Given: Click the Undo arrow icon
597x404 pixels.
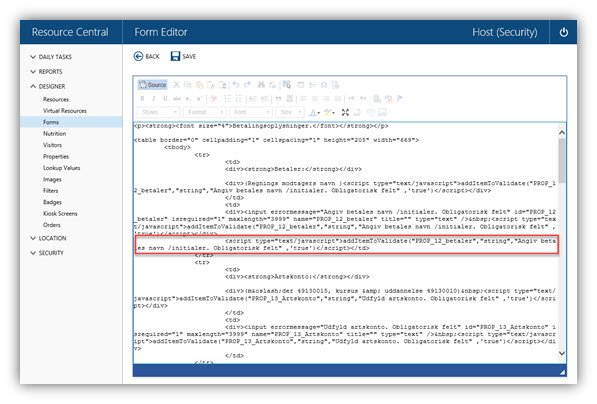Looking at the screenshot, I should coord(236,85).
